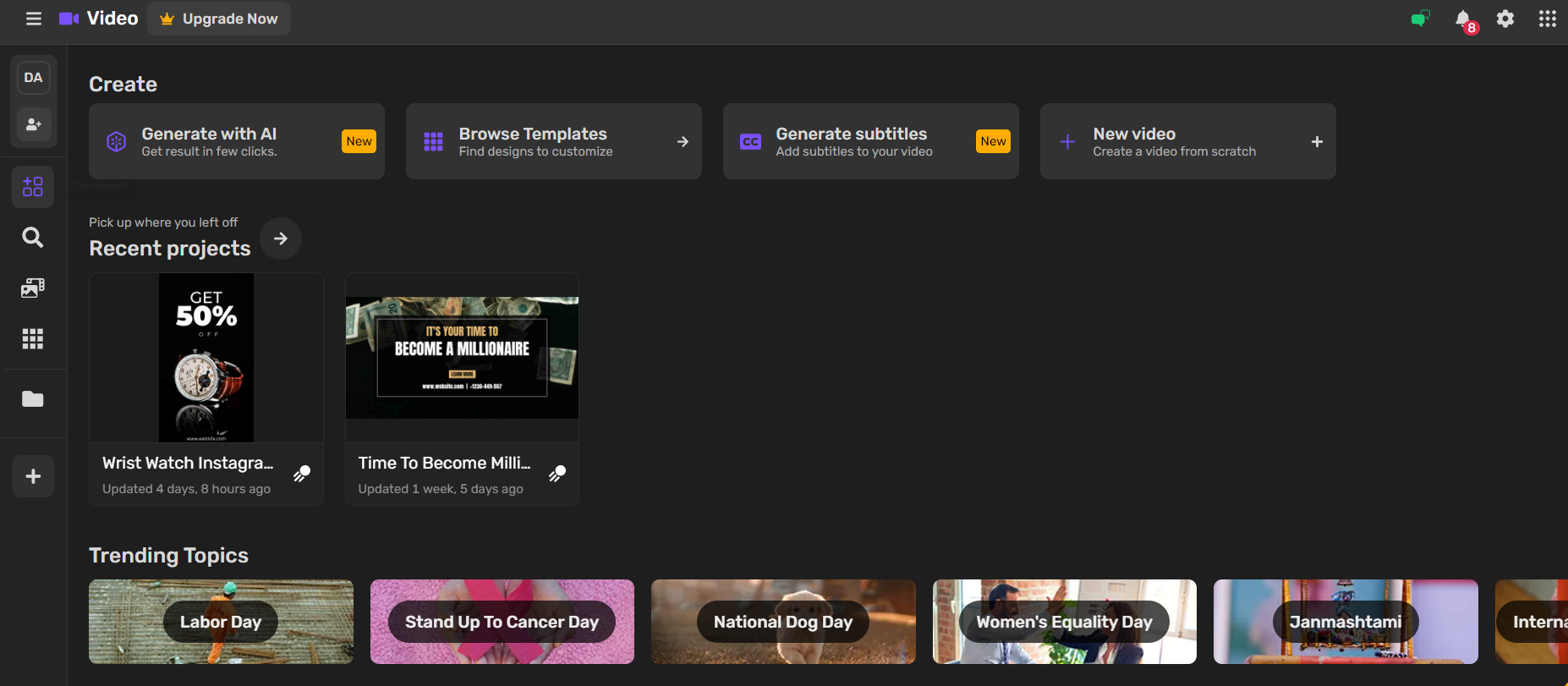This screenshot has width=1568, height=686.
Task: Create a New video from scratch
Action: 1187,141
